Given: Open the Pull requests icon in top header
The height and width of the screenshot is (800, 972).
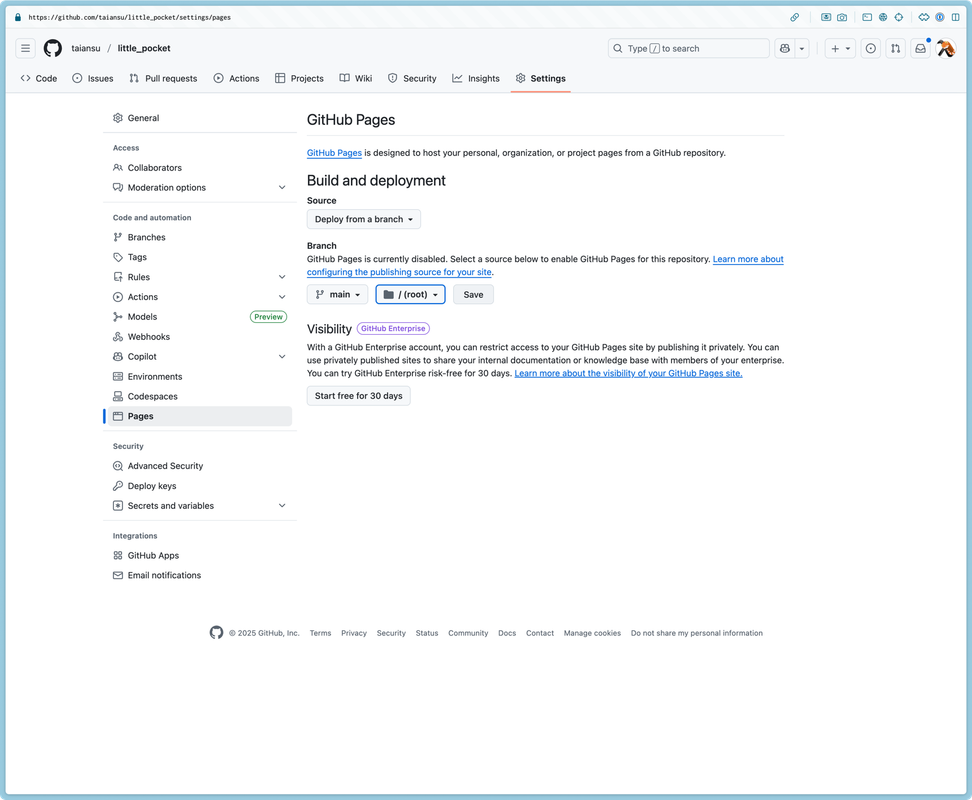Looking at the screenshot, I should coord(896,48).
